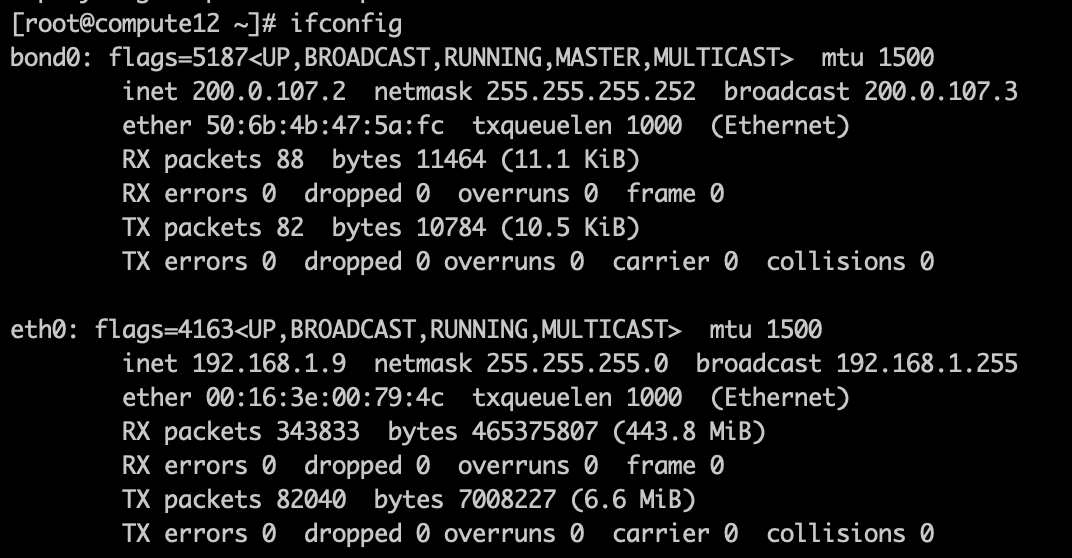Click MAC address 50:6b:4b:47:5a:fc
1072x558 pixels.
[325, 126]
